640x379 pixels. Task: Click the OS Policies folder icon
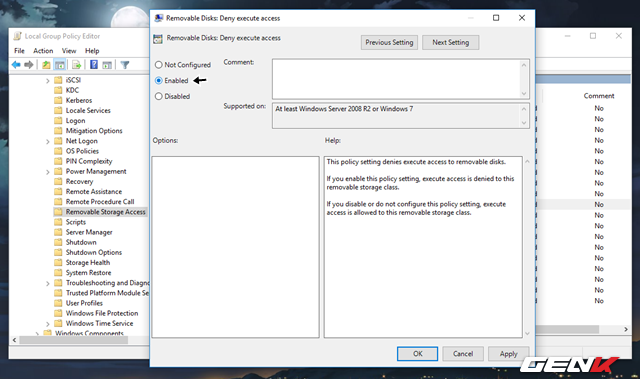[x=58, y=151]
